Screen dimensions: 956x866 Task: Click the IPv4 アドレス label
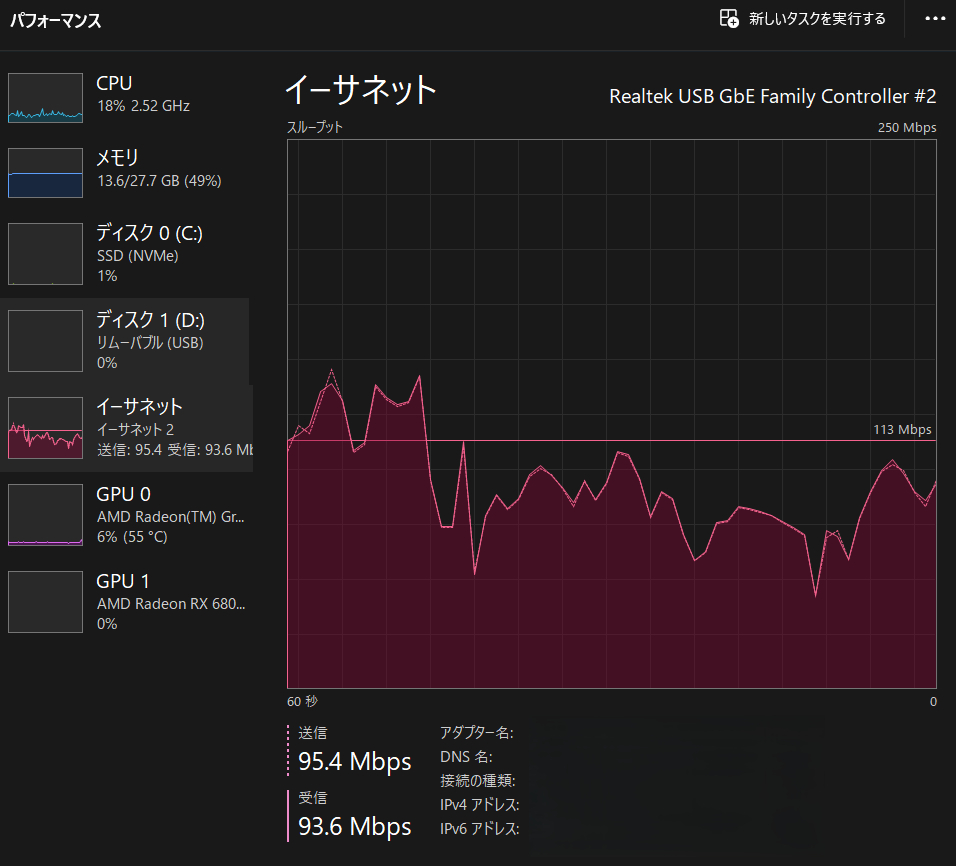[x=479, y=805]
